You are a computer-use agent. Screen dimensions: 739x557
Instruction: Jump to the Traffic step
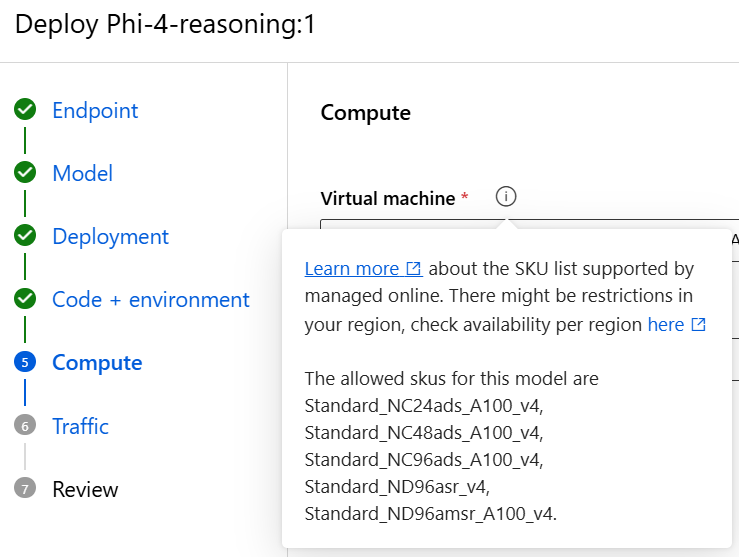tap(81, 426)
